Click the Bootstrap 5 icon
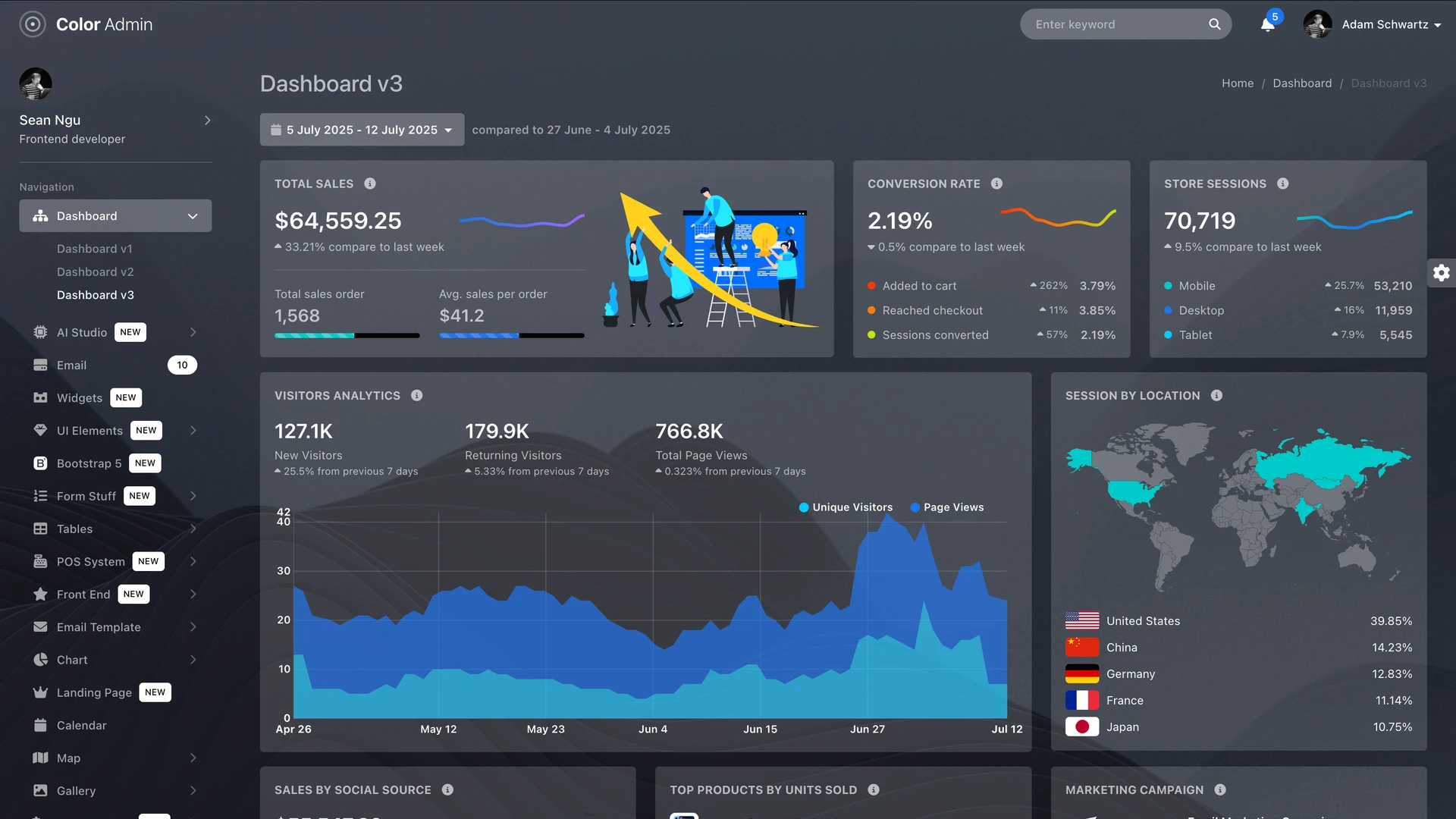 point(40,463)
